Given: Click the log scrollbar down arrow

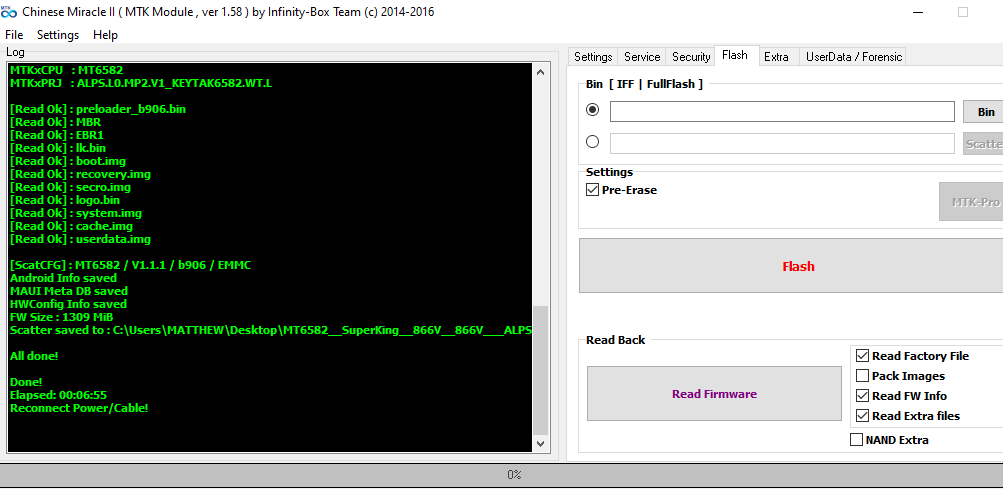Looking at the screenshot, I should pos(541,443).
